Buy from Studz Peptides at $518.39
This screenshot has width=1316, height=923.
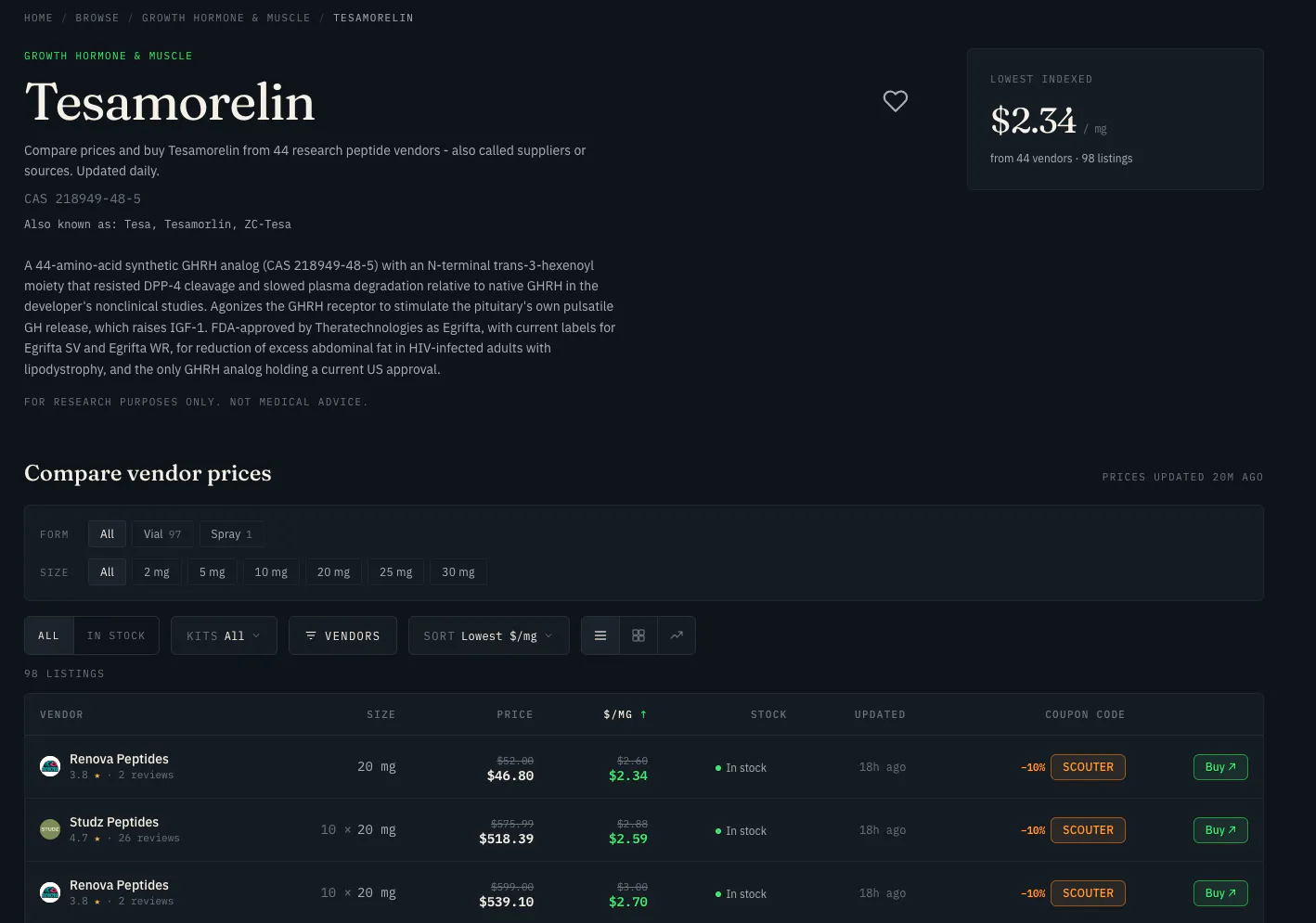point(1220,830)
